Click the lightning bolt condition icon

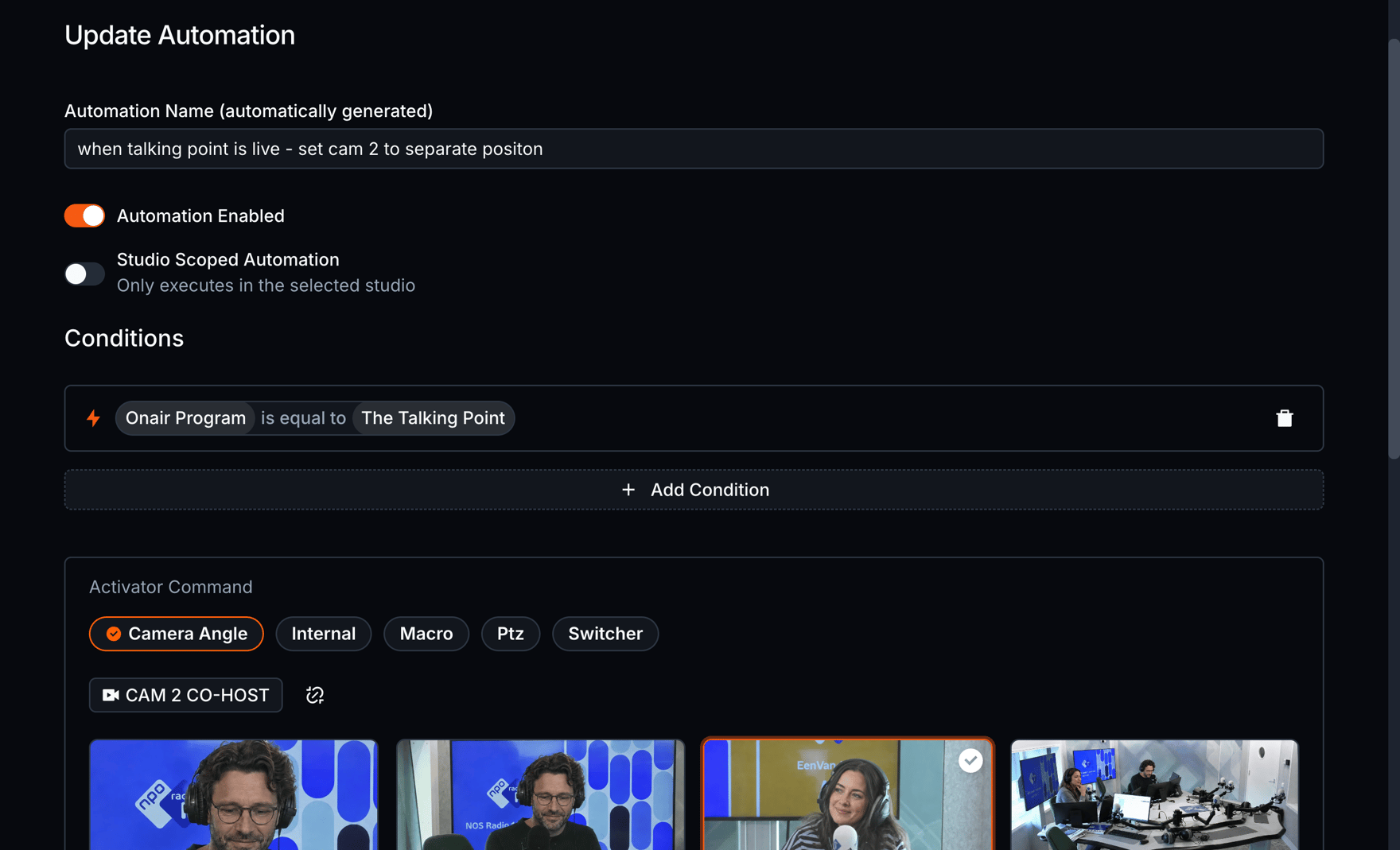[x=94, y=418]
